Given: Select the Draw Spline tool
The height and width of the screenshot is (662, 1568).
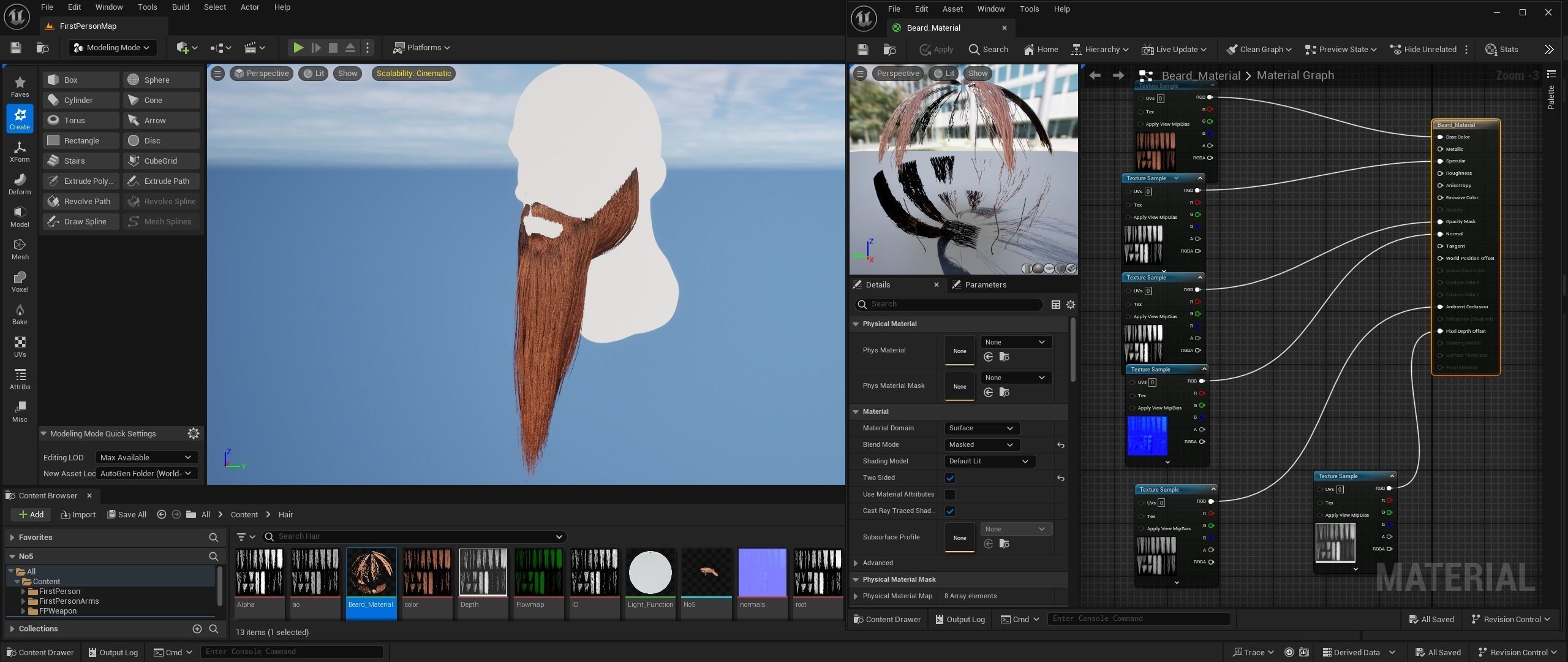Looking at the screenshot, I should click(x=81, y=221).
